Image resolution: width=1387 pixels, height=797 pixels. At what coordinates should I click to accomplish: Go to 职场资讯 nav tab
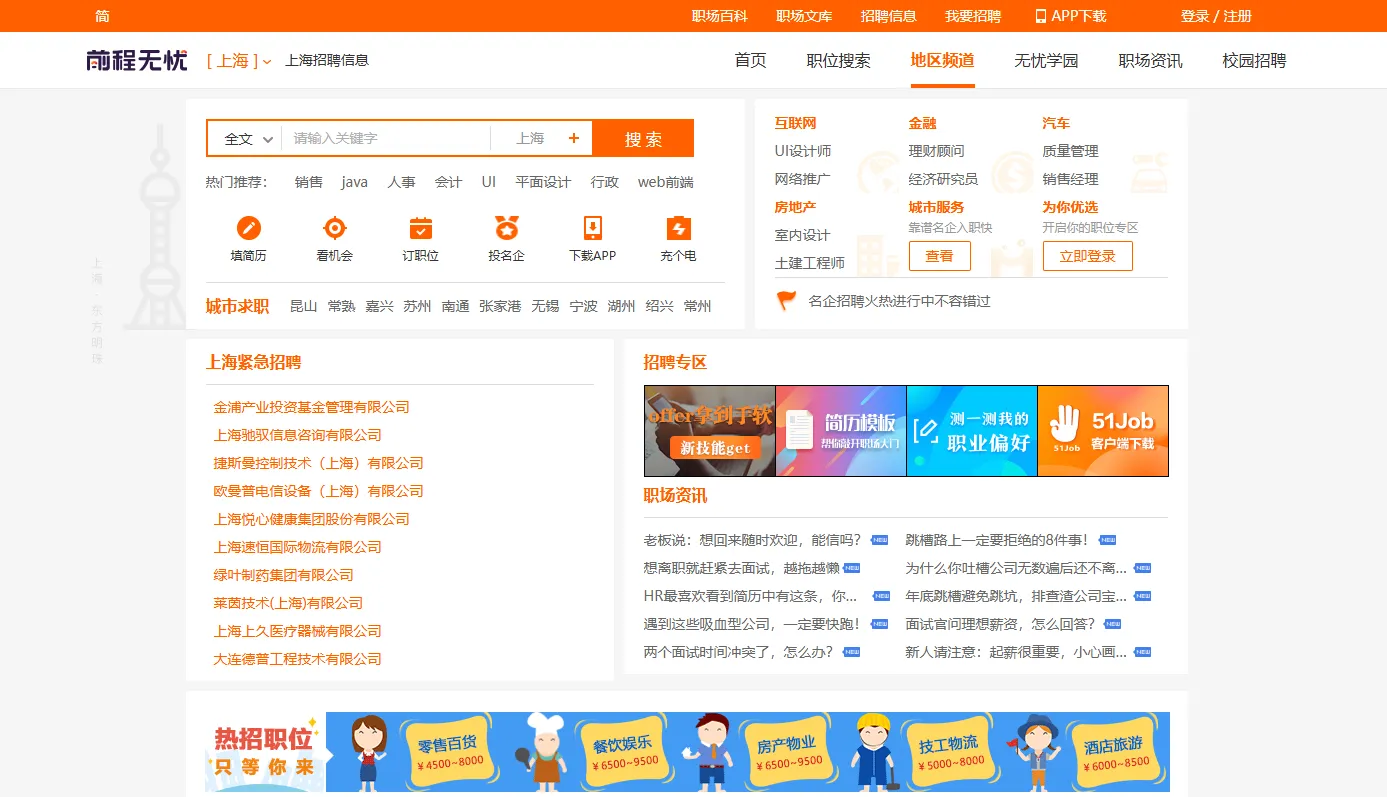(x=1150, y=61)
